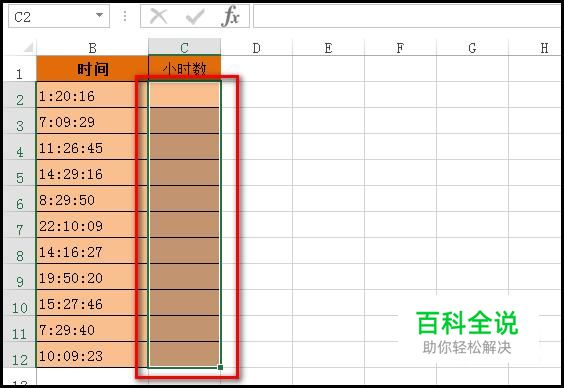
Task: Select row 5 header
Action: click(x=20, y=173)
